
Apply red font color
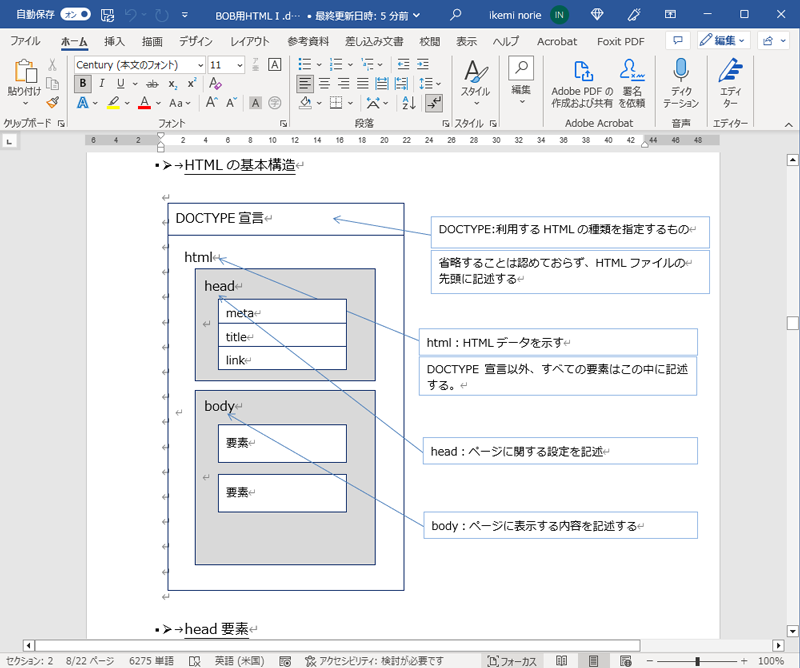tap(144, 103)
